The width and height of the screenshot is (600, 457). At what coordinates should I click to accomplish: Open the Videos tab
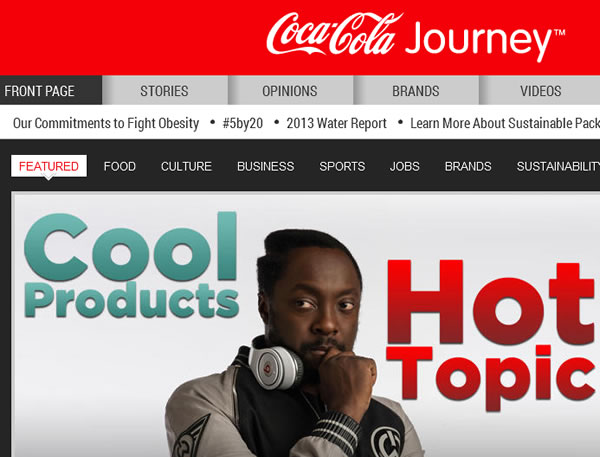coord(540,90)
